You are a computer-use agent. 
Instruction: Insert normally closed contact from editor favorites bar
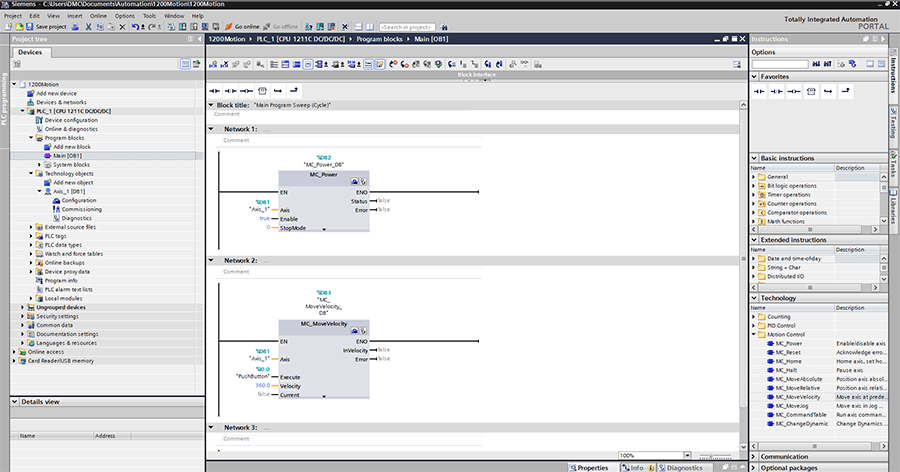pyautogui.click(x=231, y=91)
